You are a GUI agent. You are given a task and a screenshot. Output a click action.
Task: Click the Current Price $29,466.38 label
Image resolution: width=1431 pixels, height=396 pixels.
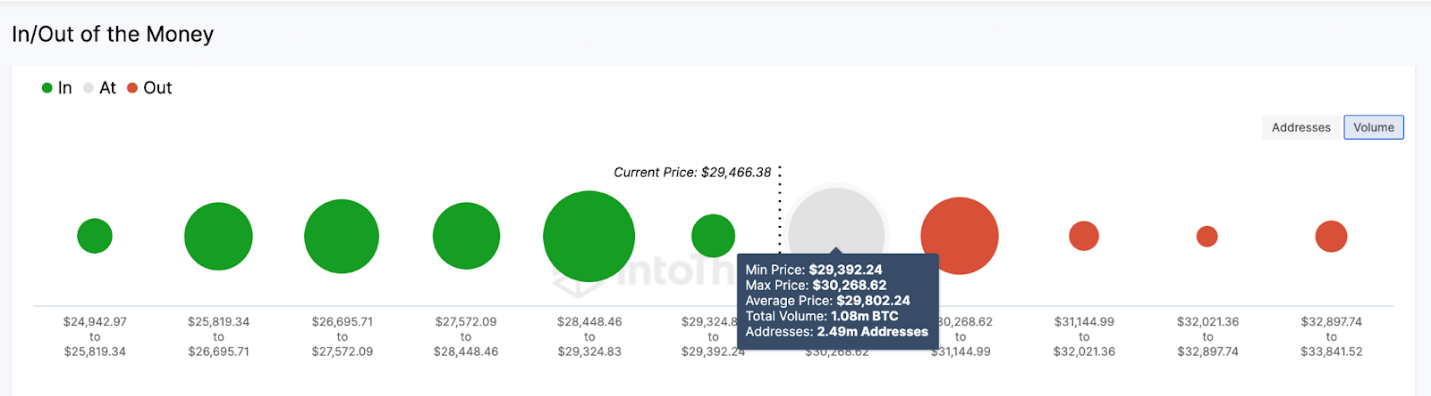click(692, 172)
